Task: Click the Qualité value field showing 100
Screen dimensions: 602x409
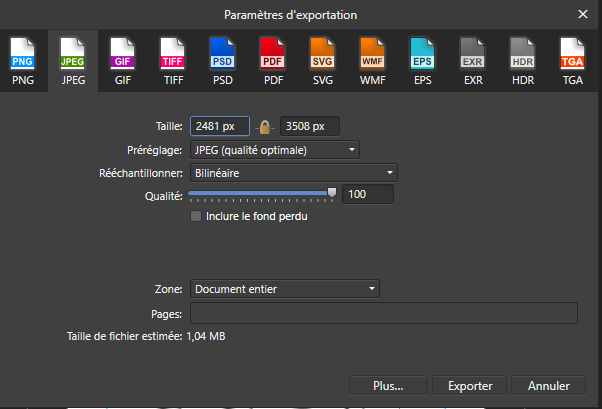Action: pyautogui.click(x=368, y=194)
